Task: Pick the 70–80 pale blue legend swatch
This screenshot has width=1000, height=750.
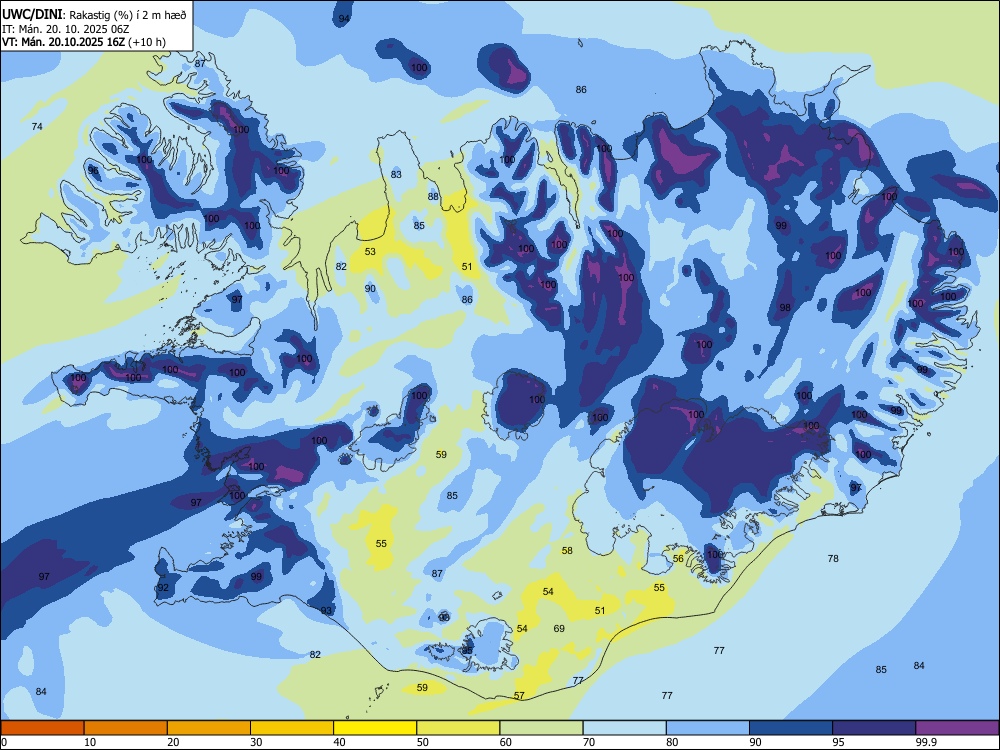Action: 624,728
